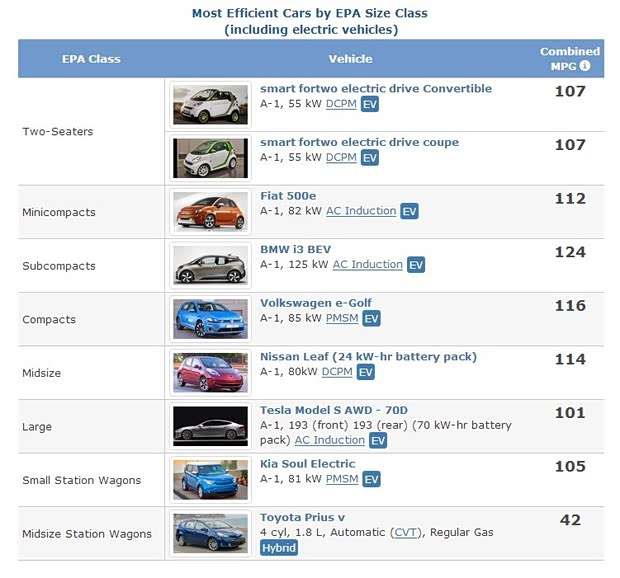Open the smart fortwo electric drive coupe link
Screen dimensions: 620x578
(359, 142)
